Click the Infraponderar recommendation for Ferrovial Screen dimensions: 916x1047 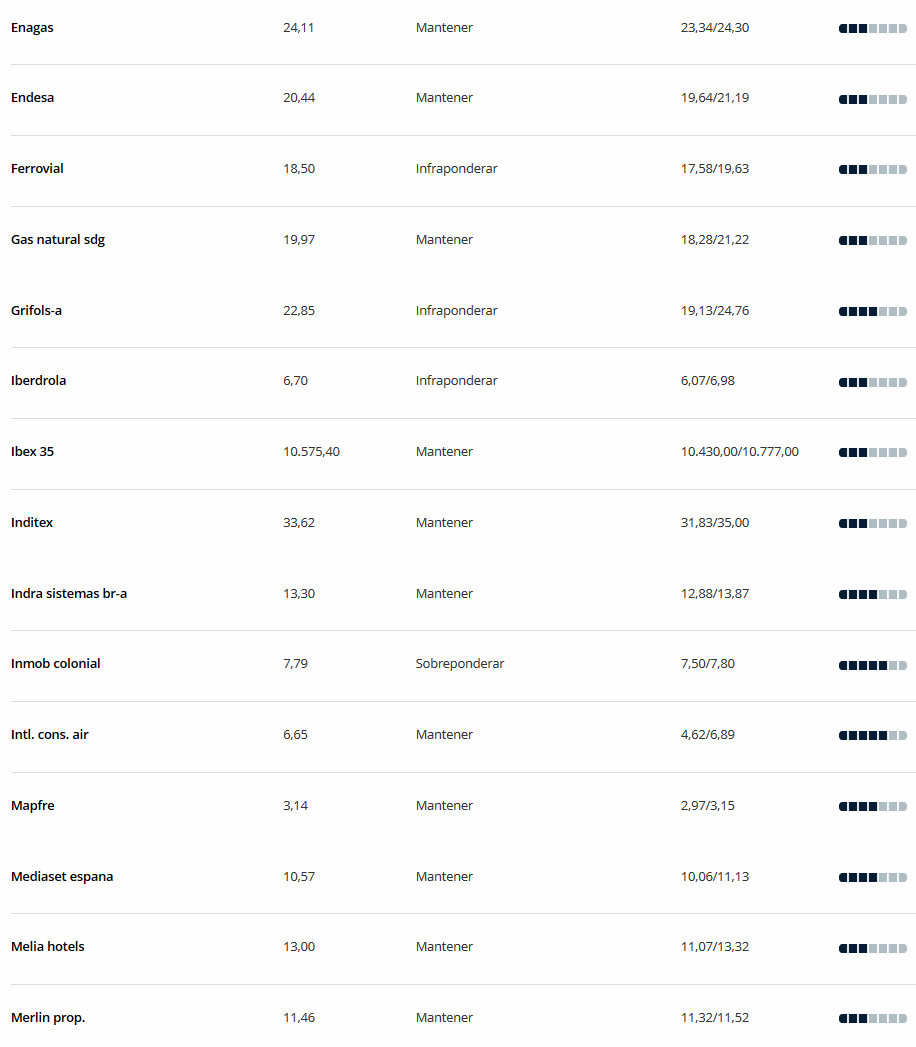click(457, 169)
